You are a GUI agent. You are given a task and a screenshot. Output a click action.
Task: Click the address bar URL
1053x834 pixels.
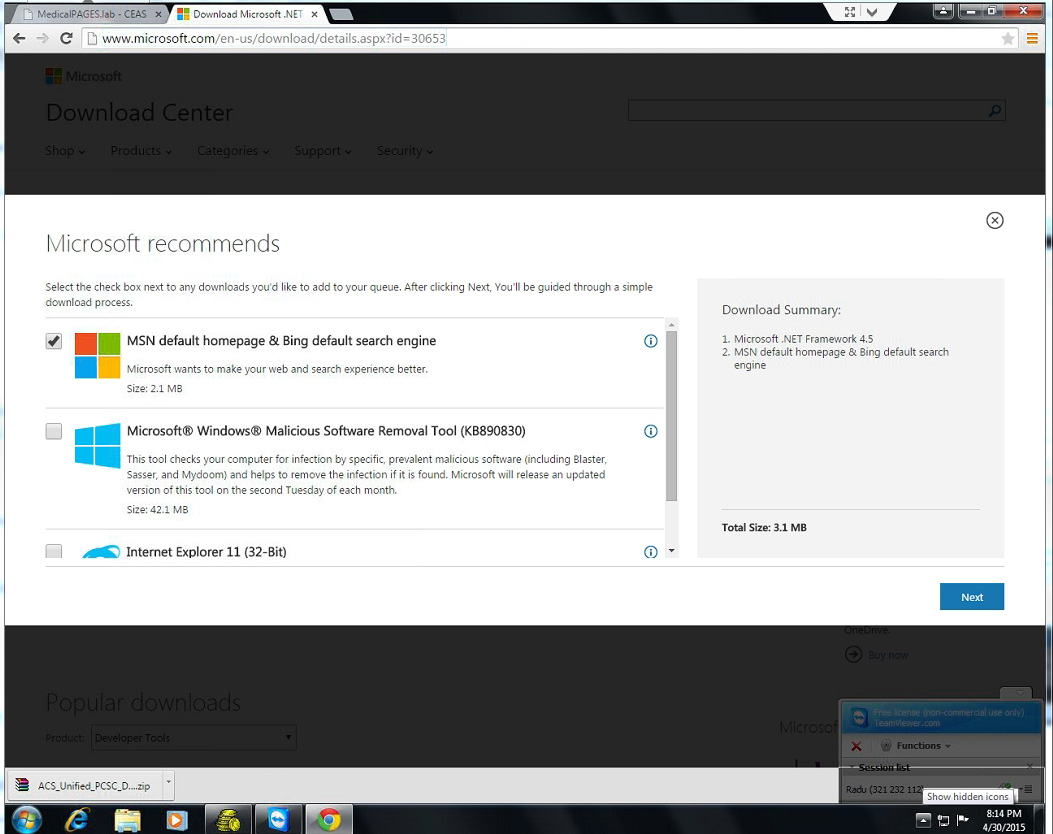[274, 38]
